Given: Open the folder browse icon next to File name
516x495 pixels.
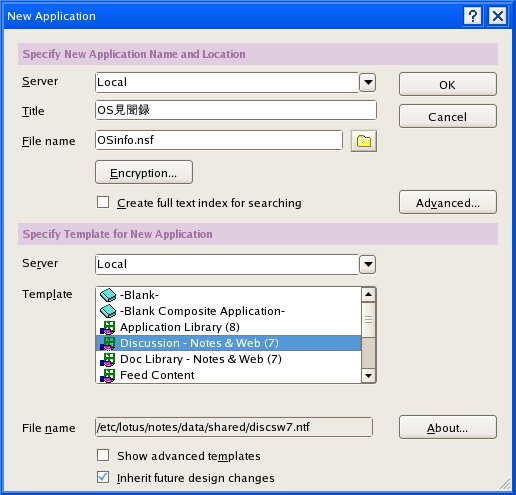Looking at the screenshot, I should [364, 141].
